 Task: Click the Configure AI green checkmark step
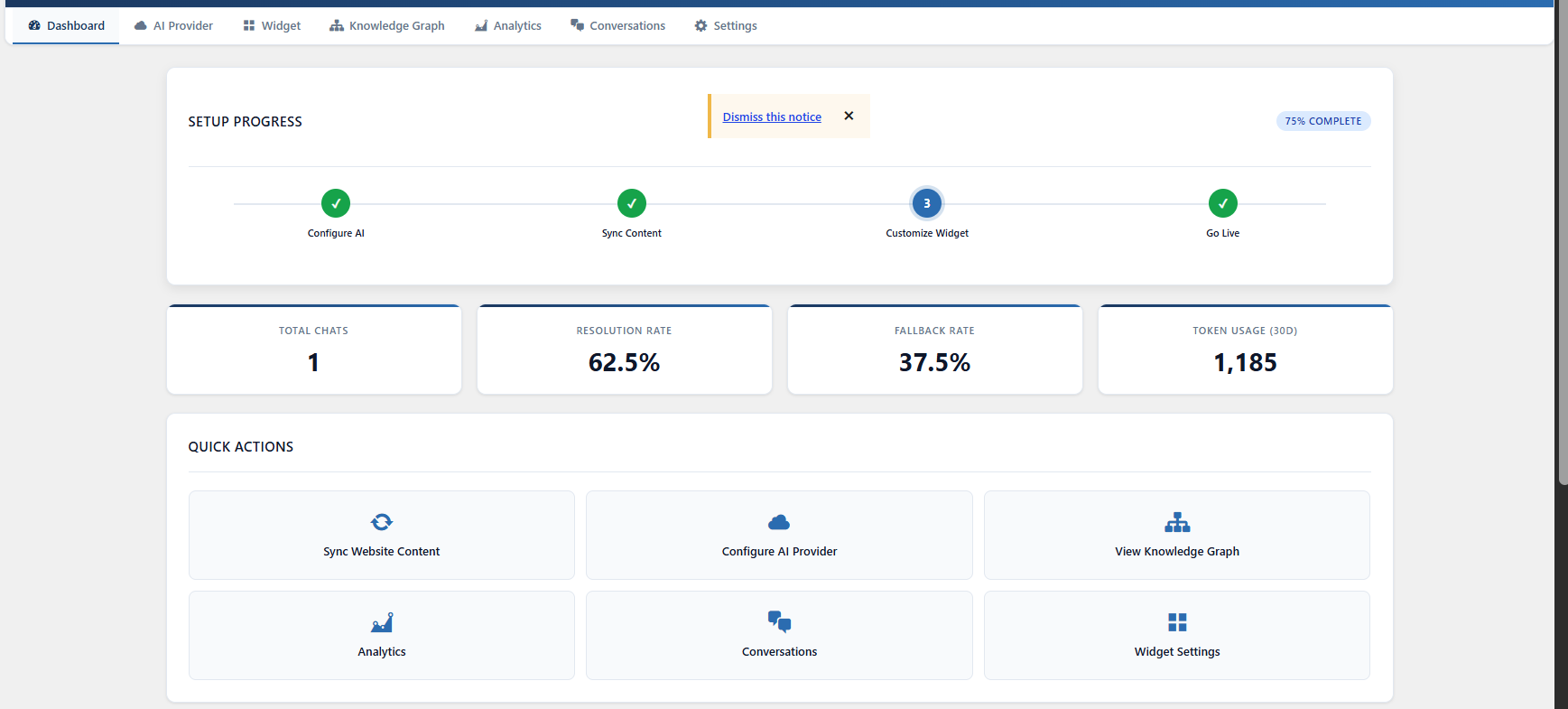(x=336, y=203)
